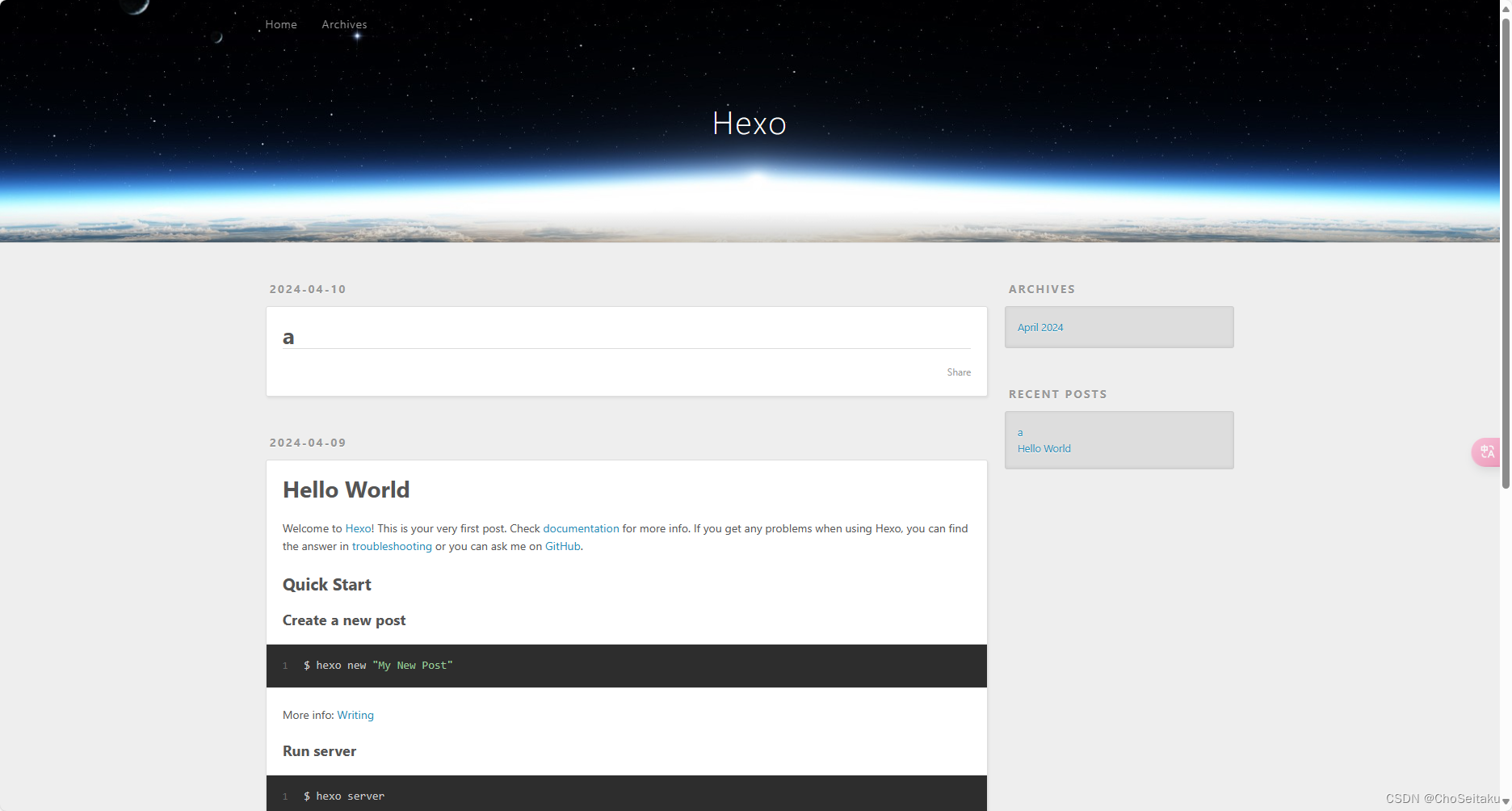Screen dimensions: 1512x811
Task: Open the troubleshooting link
Action: coord(392,546)
